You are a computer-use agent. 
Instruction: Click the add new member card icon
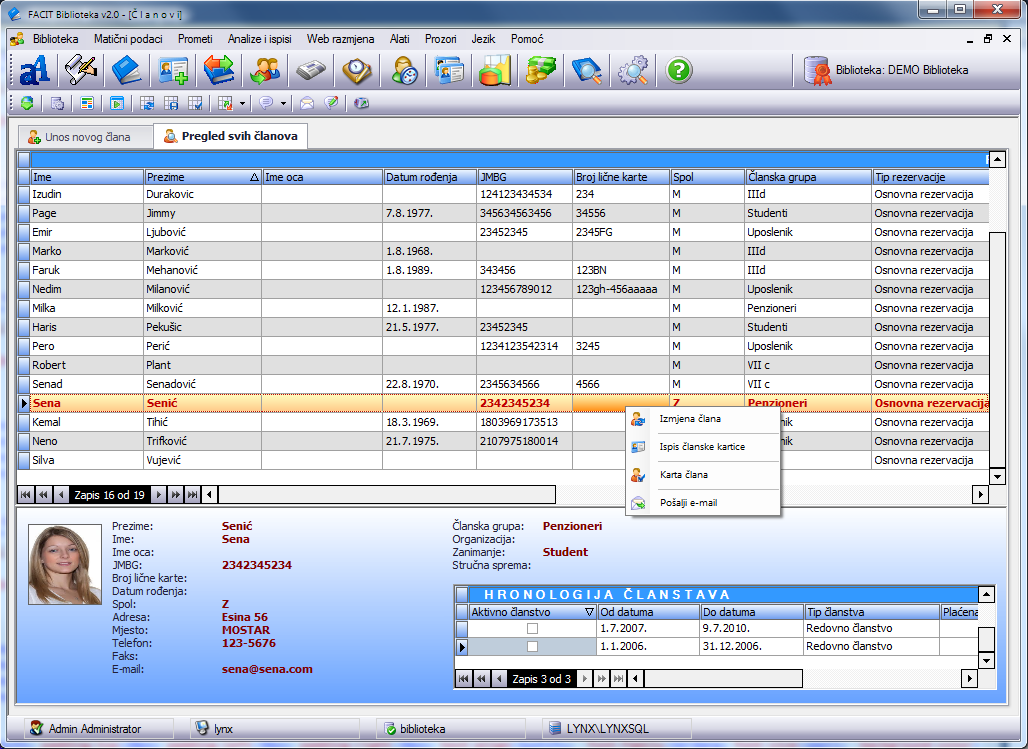[171, 71]
